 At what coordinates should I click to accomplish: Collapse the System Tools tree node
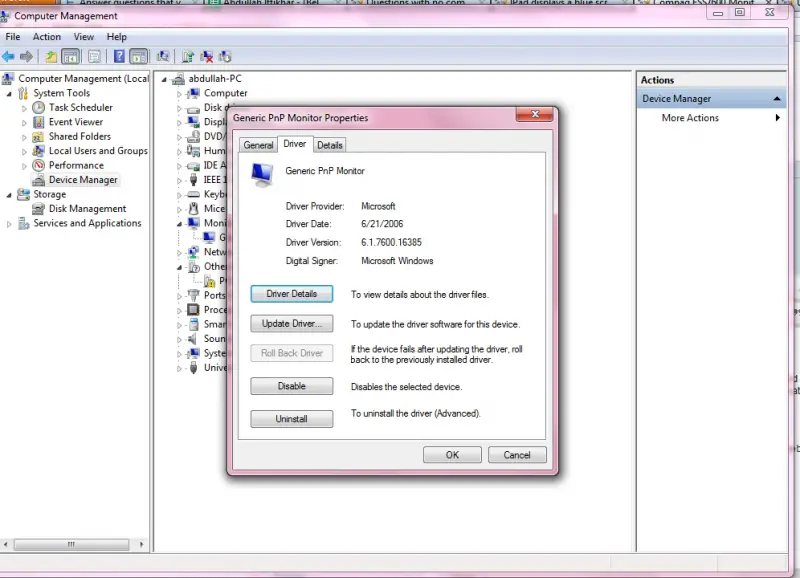point(9,94)
